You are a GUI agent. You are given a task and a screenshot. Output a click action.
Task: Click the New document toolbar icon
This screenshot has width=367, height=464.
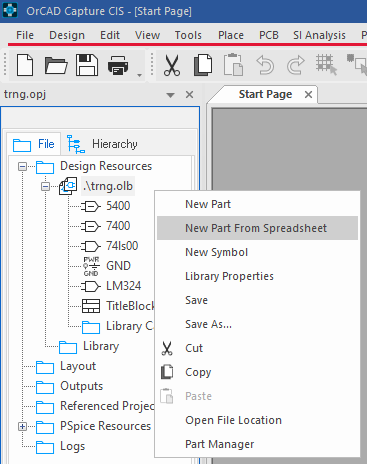25,65
